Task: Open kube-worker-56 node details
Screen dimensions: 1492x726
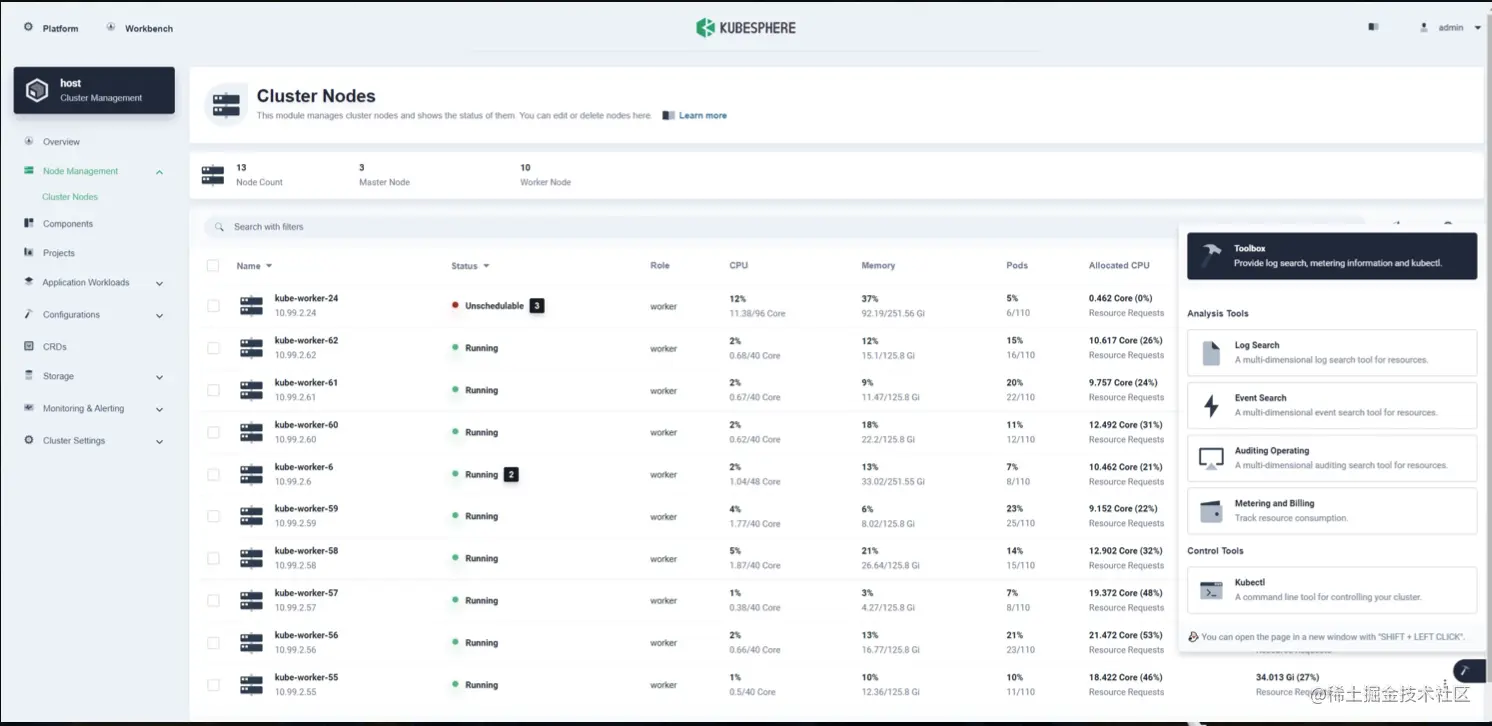Action: 306,635
